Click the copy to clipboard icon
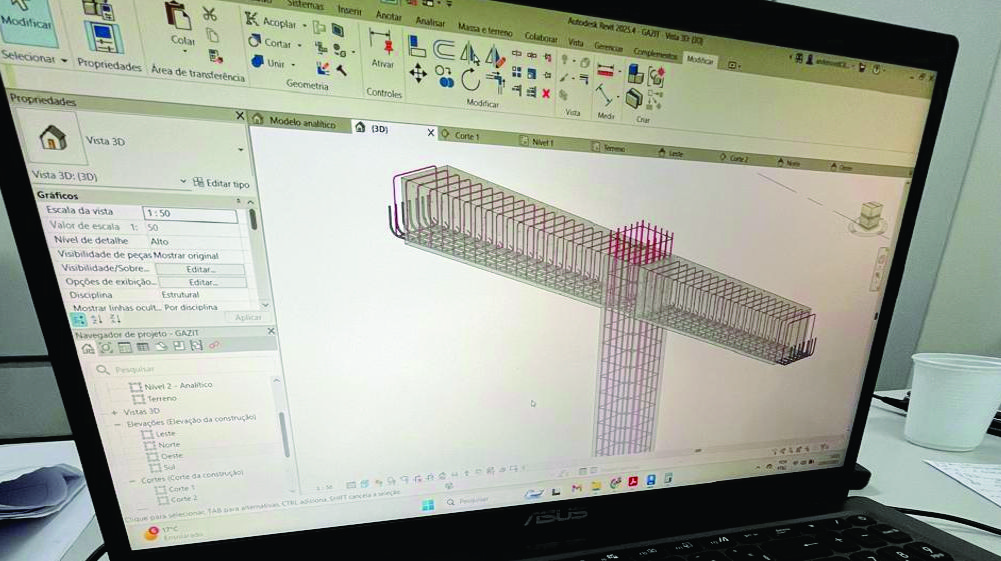Viewport: 1001px width, 561px height. point(213,35)
